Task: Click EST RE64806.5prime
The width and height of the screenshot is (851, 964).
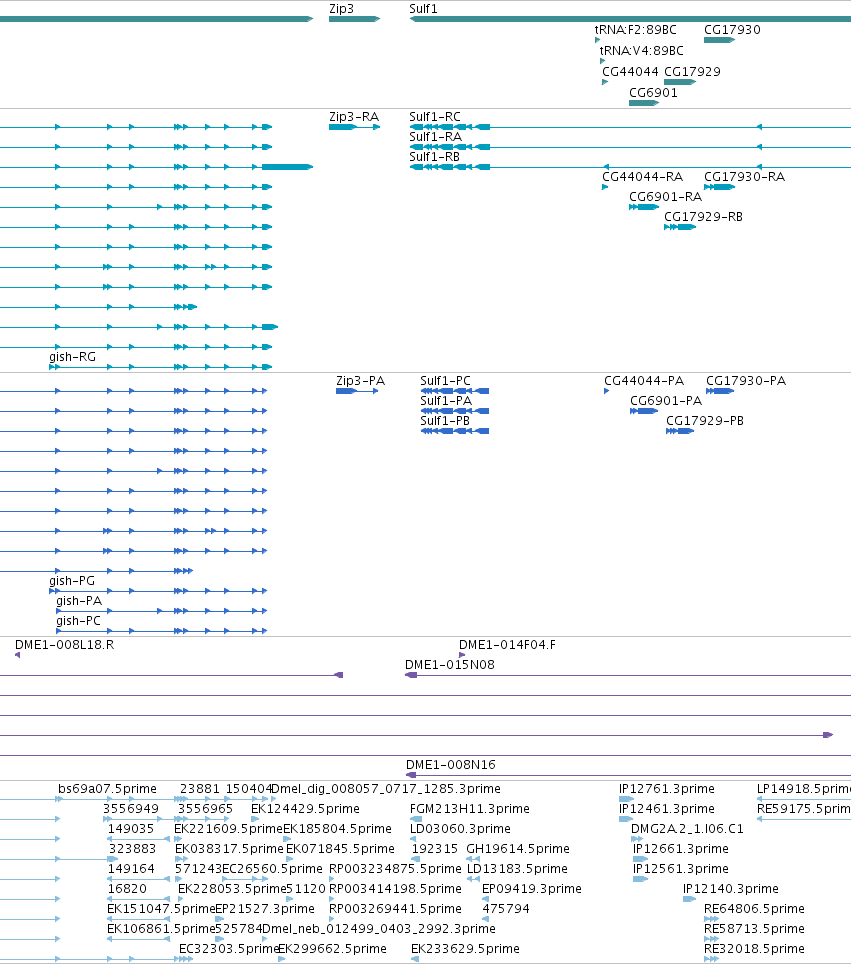Action: point(754,909)
